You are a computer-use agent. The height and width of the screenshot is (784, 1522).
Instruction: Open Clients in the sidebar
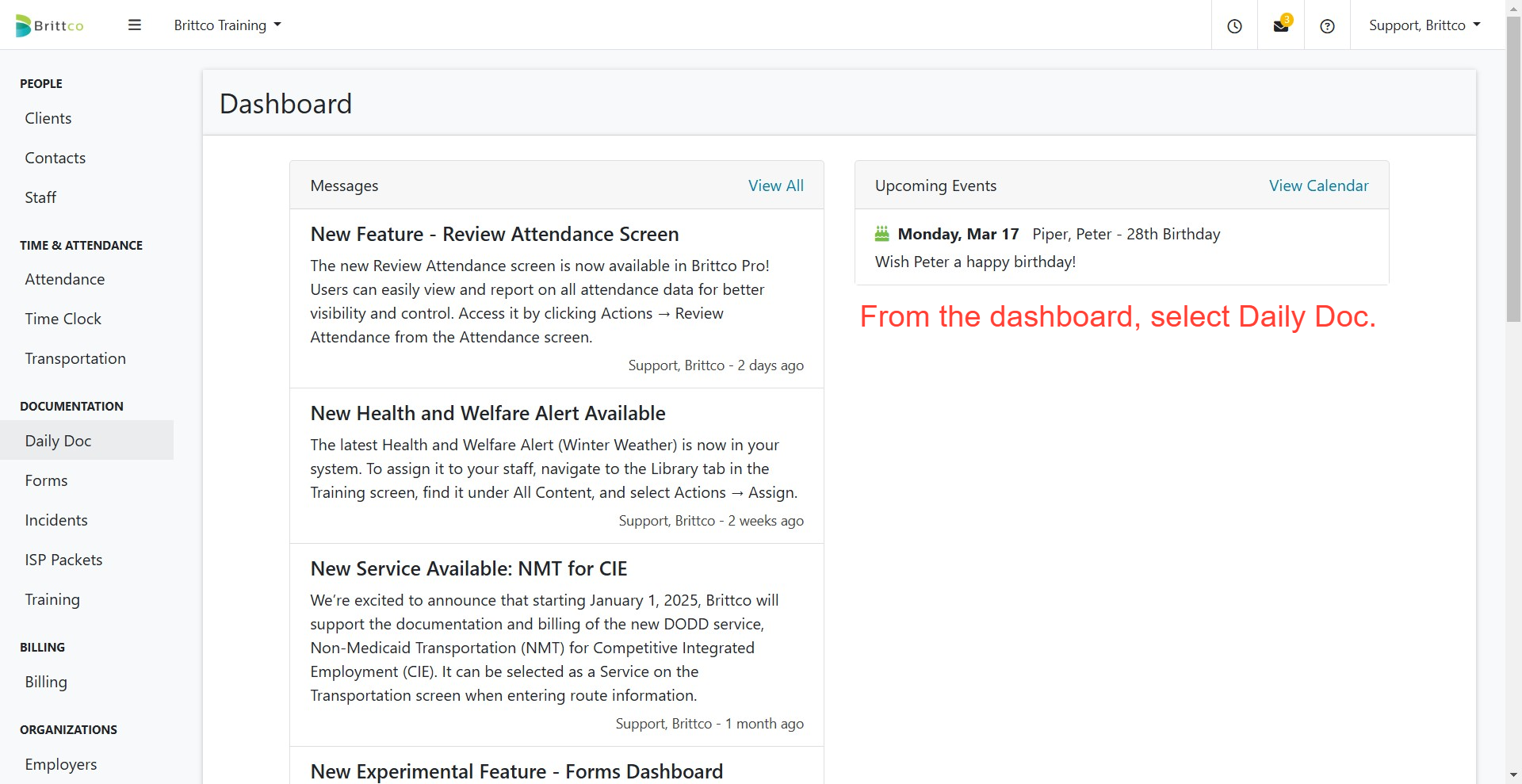[x=48, y=118]
